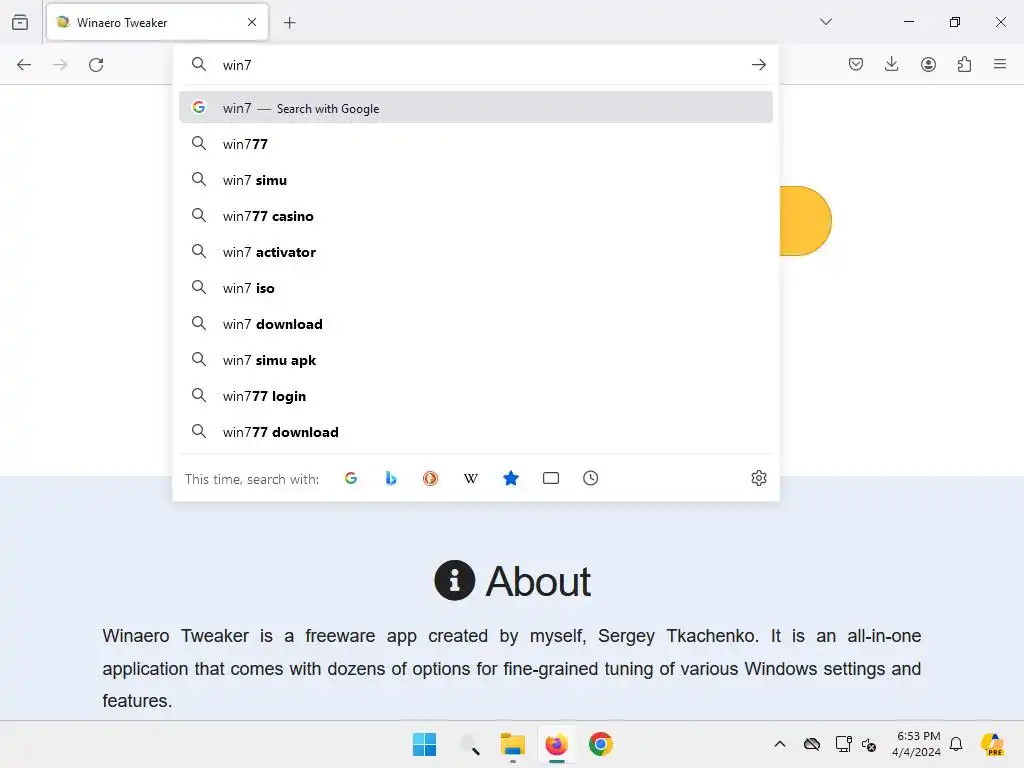The width and height of the screenshot is (1024, 768).
Task: Open search settings gear icon
Action: coord(758,478)
